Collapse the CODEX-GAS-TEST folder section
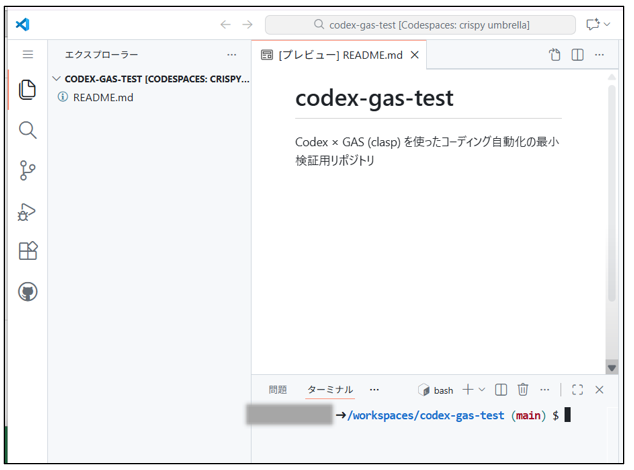The height and width of the screenshot is (470, 634). pos(57,79)
